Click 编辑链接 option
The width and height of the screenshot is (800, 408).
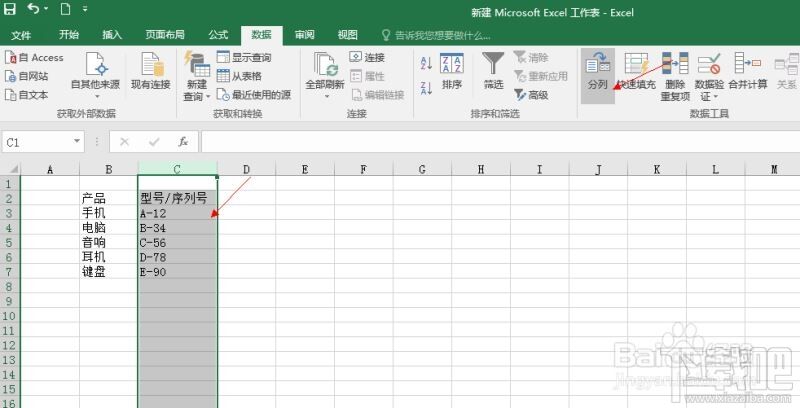377,94
